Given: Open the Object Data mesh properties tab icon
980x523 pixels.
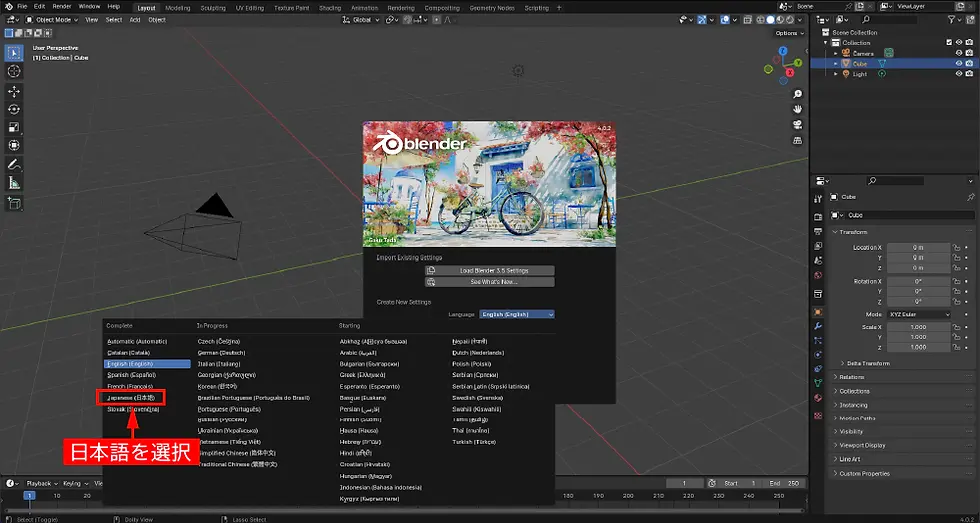Looking at the screenshot, I should tap(818, 383).
